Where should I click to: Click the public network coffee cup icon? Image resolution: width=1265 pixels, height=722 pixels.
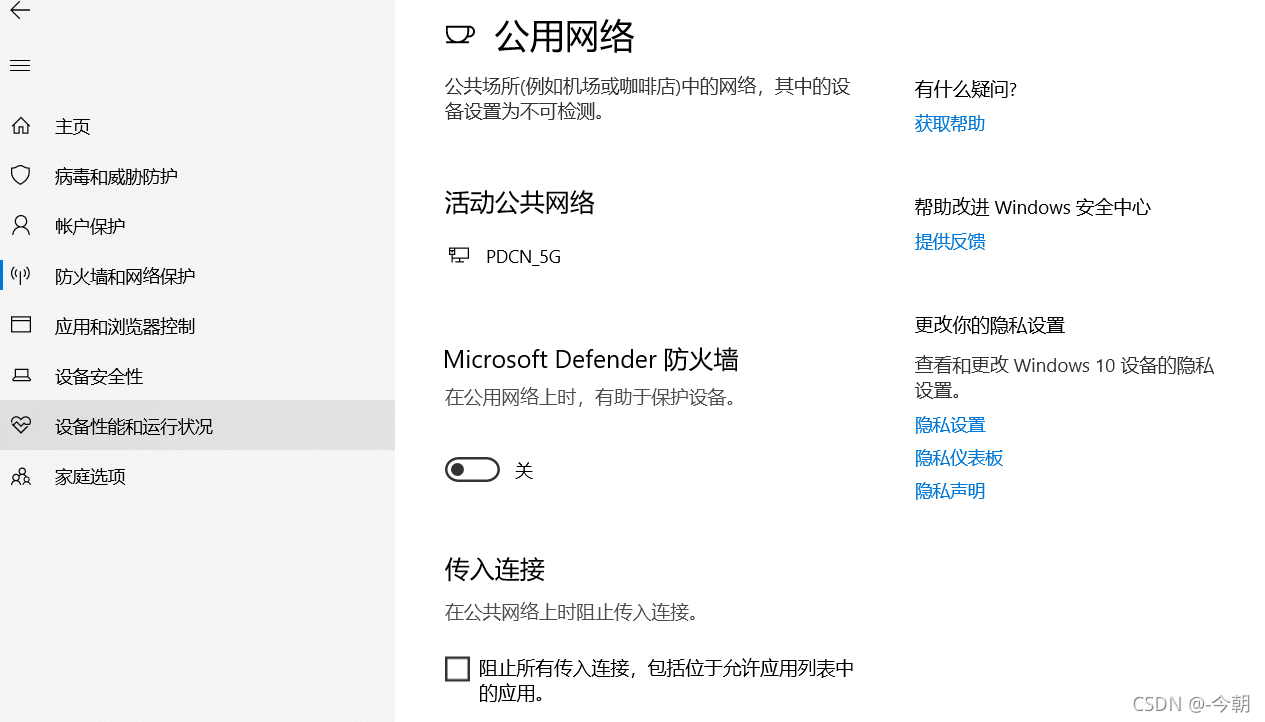click(459, 35)
